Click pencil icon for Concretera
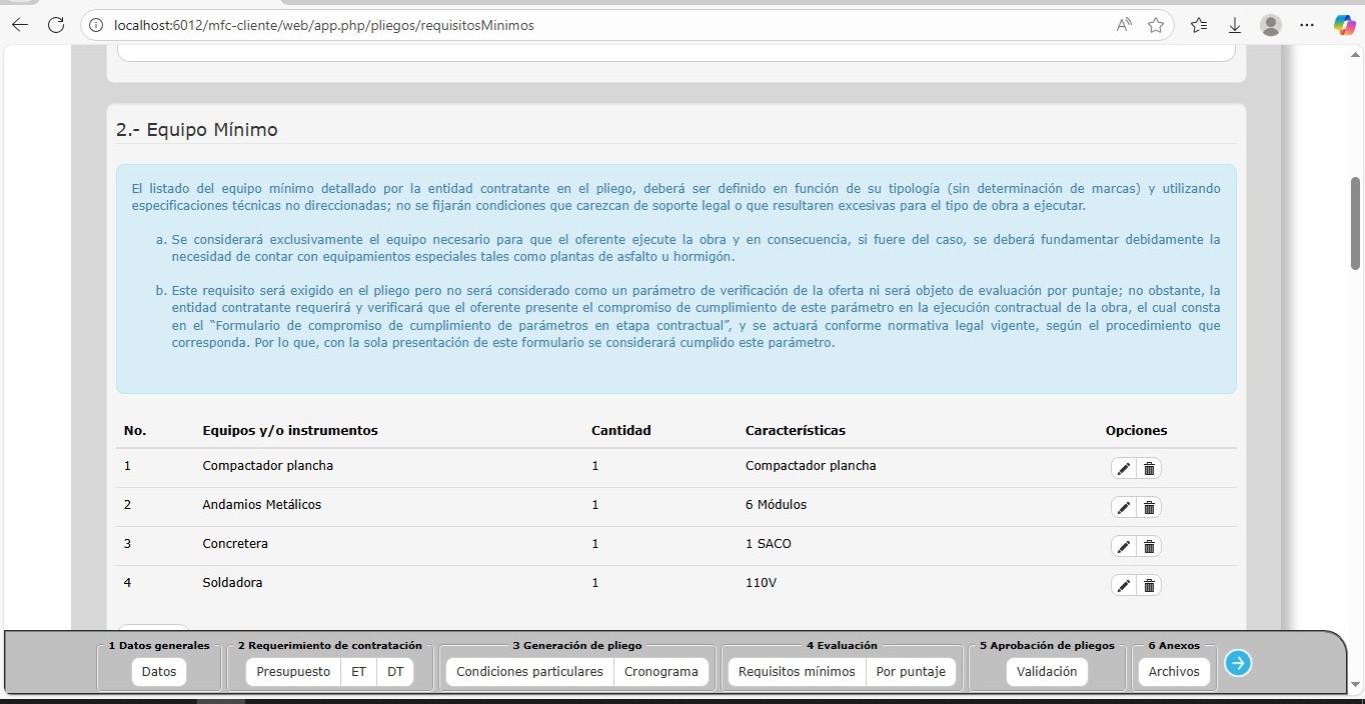Screen dimensions: 1365x704 1124,547
